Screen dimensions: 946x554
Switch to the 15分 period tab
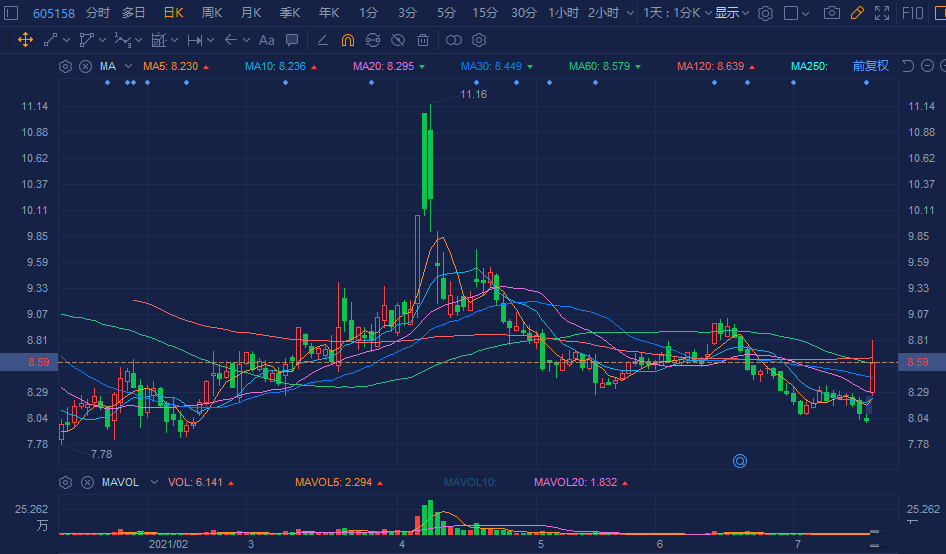pos(484,13)
